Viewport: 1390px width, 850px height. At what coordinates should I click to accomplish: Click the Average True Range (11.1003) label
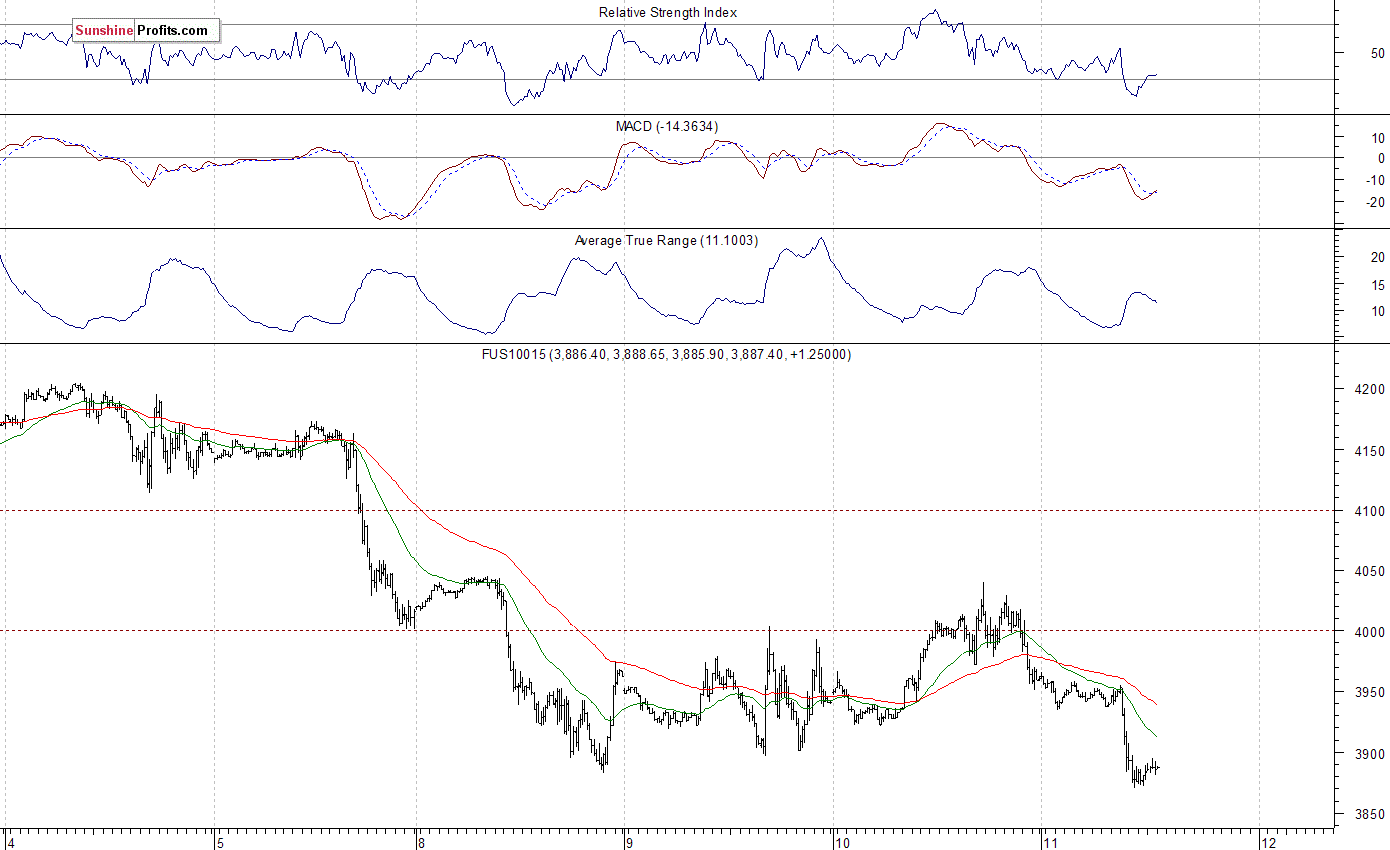click(666, 240)
